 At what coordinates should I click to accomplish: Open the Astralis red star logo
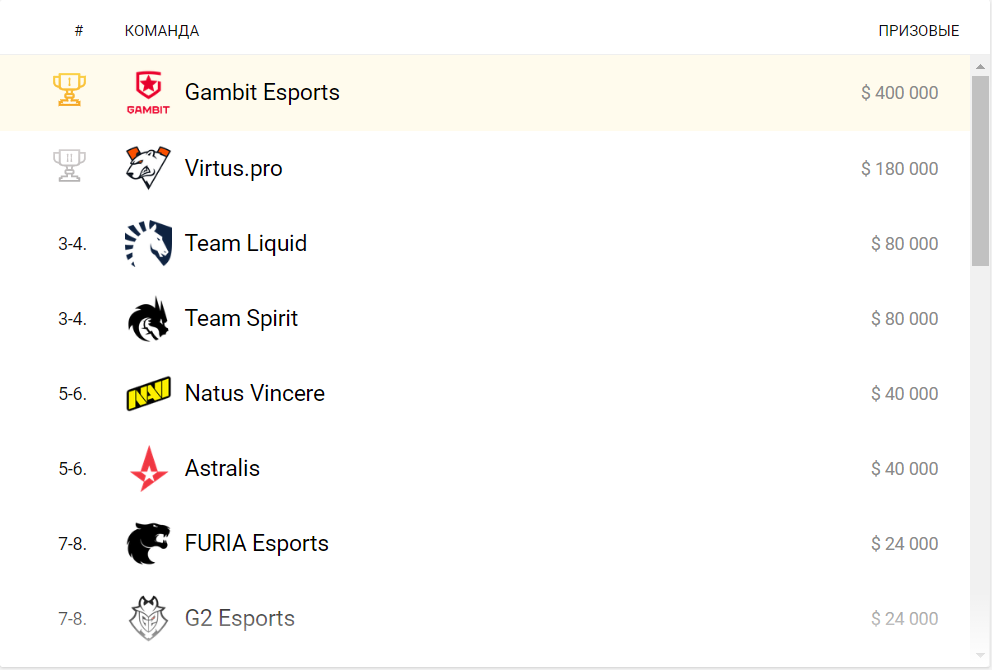pos(149,469)
